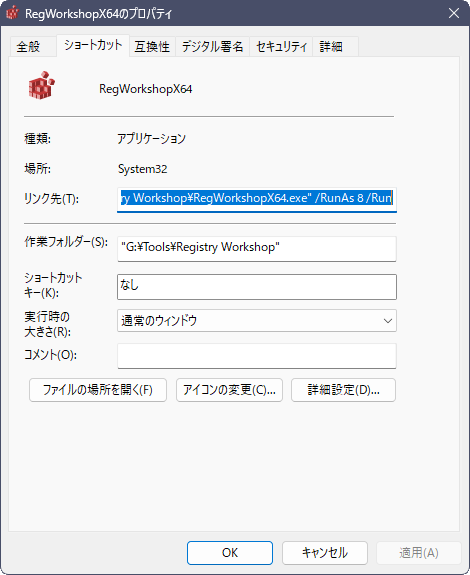
Task: Click the empty コメント field
Action: tap(257, 356)
